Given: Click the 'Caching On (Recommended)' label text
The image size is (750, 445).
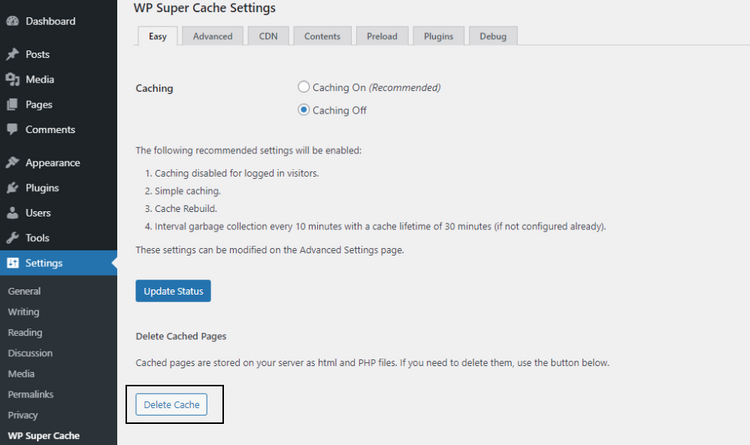Looking at the screenshot, I should tap(376, 88).
